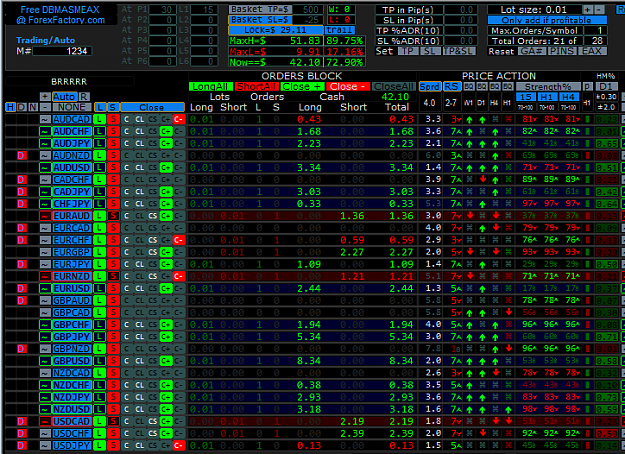Click the red D marker beside CADCHF
Image resolution: width=625 pixels, height=454 pixels.
coord(22,179)
